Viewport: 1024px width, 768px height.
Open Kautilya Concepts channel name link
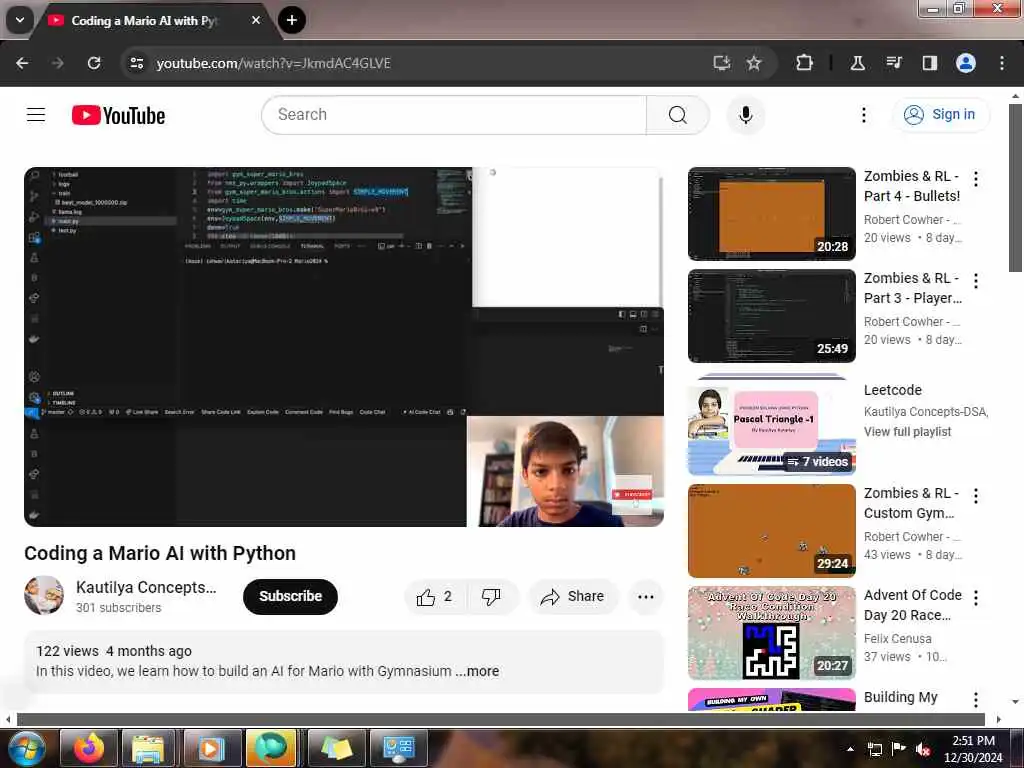(x=146, y=587)
